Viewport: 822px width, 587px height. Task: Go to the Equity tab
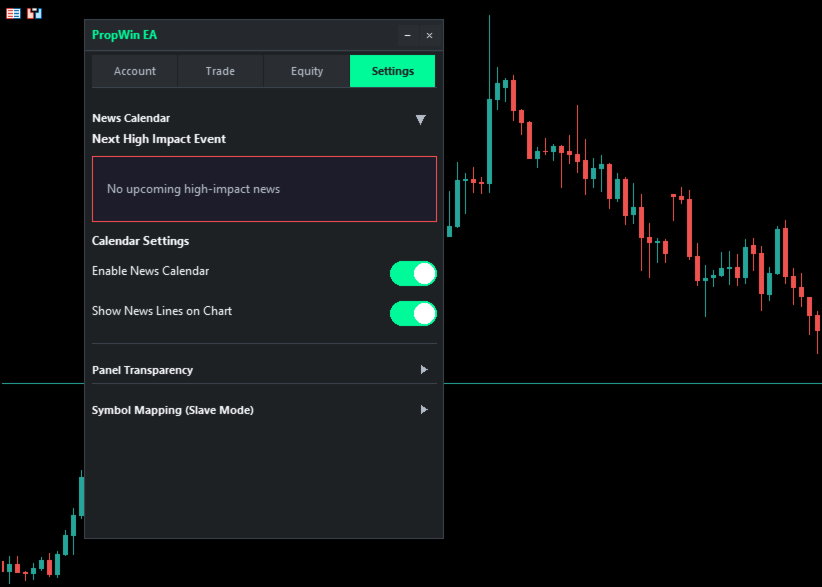click(x=307, y=71)
